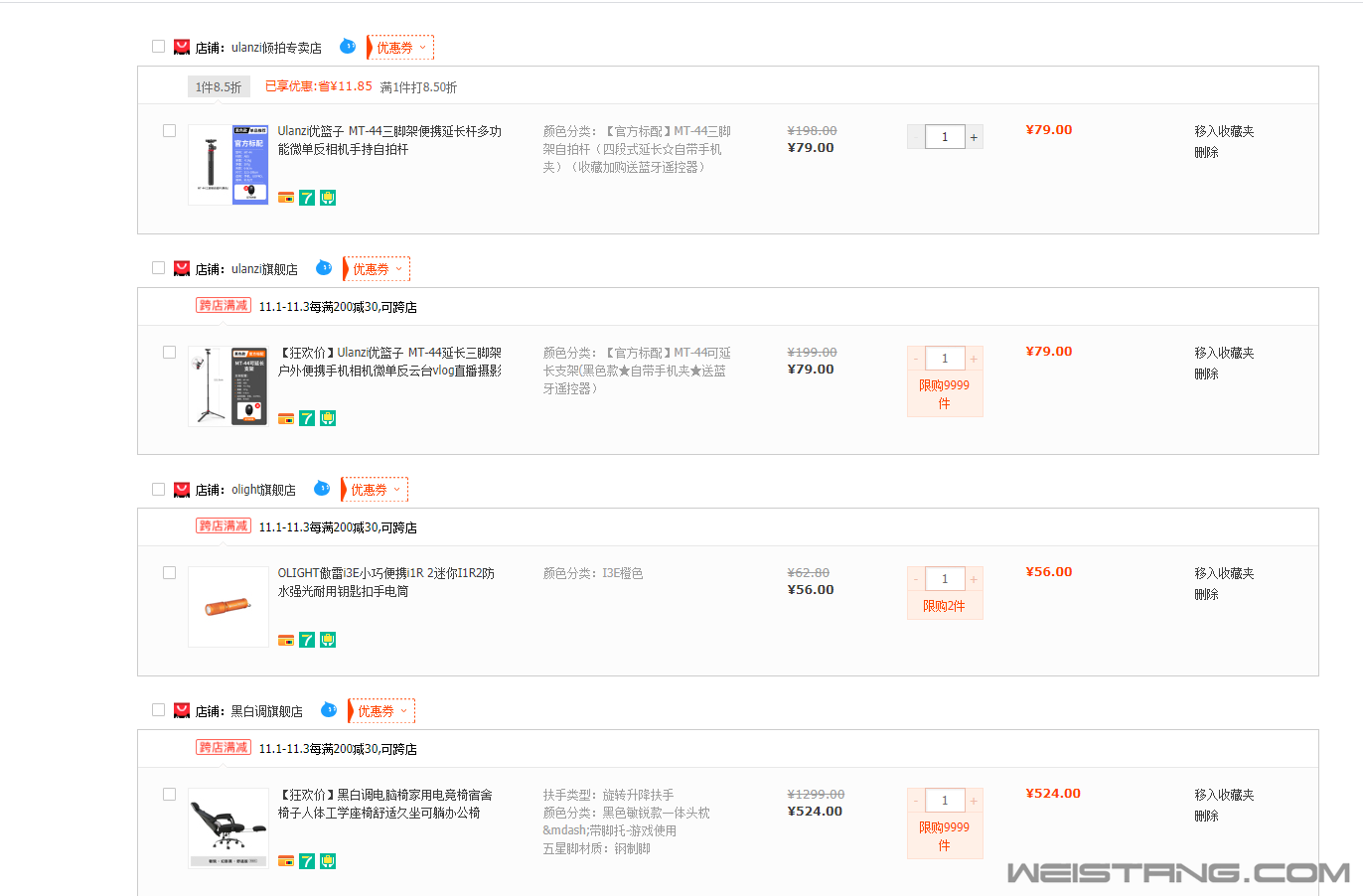Viewport: 1363px width, 896px height.
Task: Move 黑白调 chair to favorites
Action: [1224, 795]
